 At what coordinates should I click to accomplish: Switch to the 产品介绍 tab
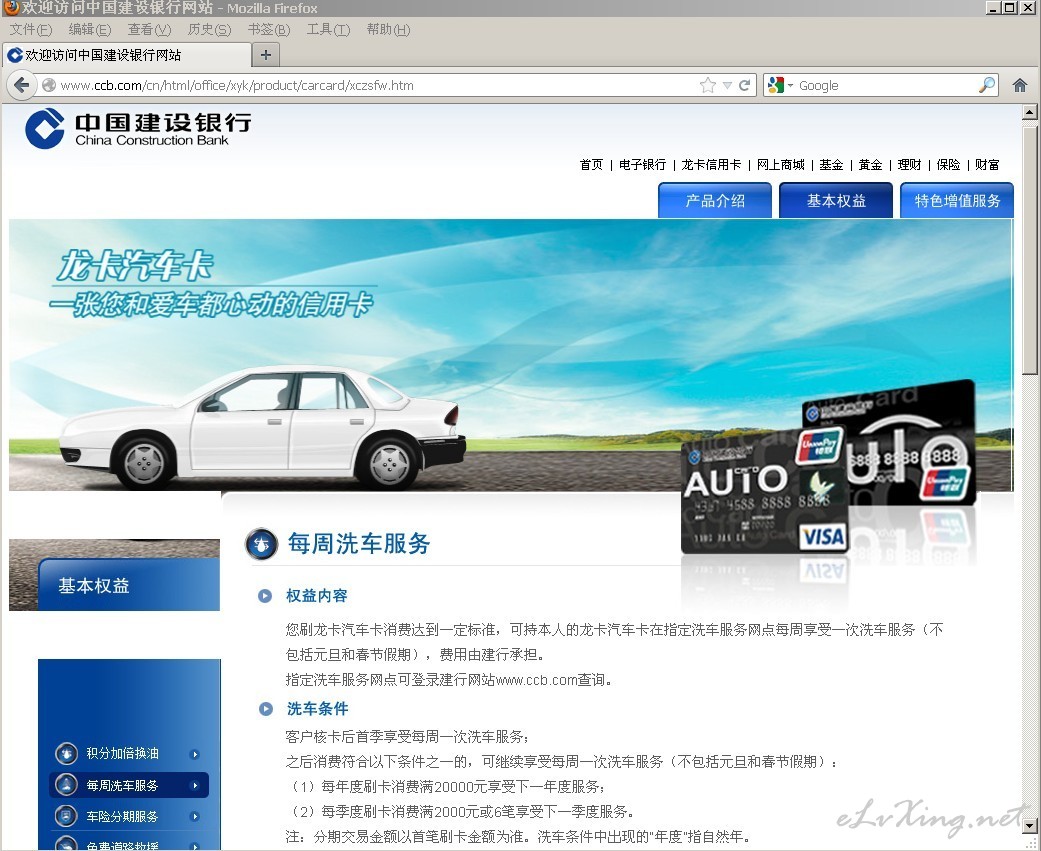click(x=715, y=200)
